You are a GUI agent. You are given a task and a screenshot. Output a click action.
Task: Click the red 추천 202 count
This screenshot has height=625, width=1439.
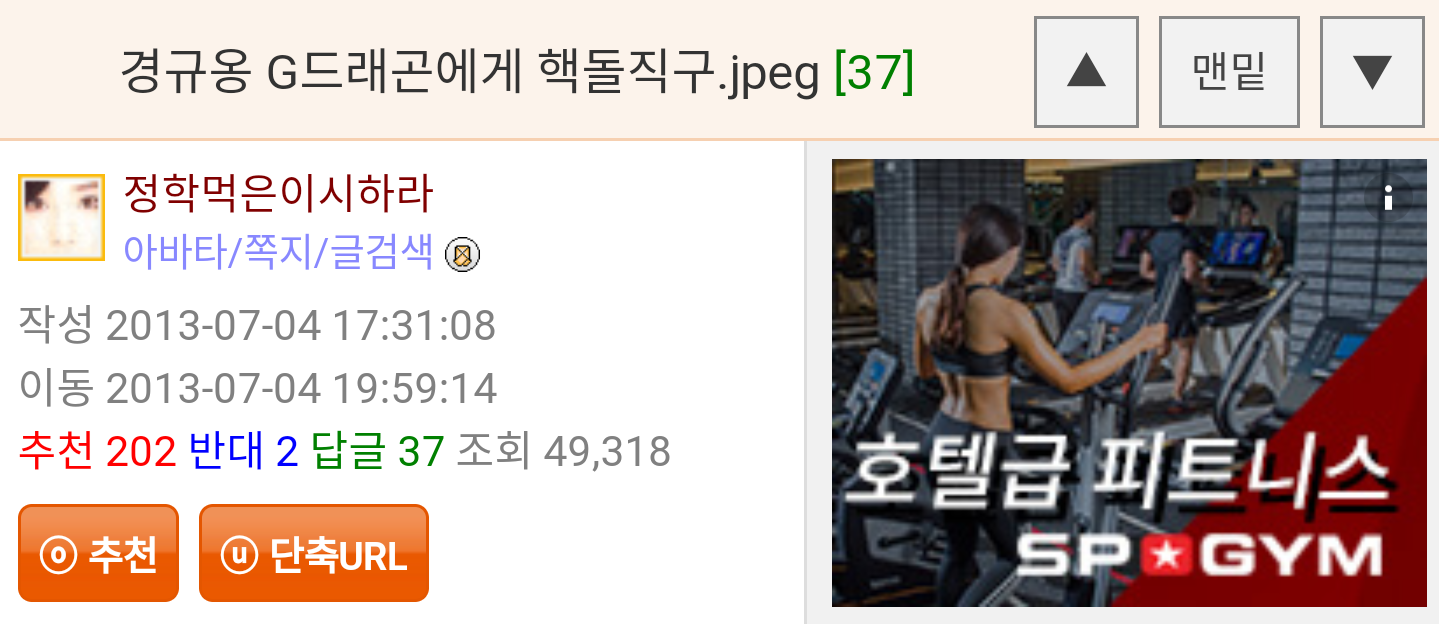pyautogui.click(x=97, y=452)
